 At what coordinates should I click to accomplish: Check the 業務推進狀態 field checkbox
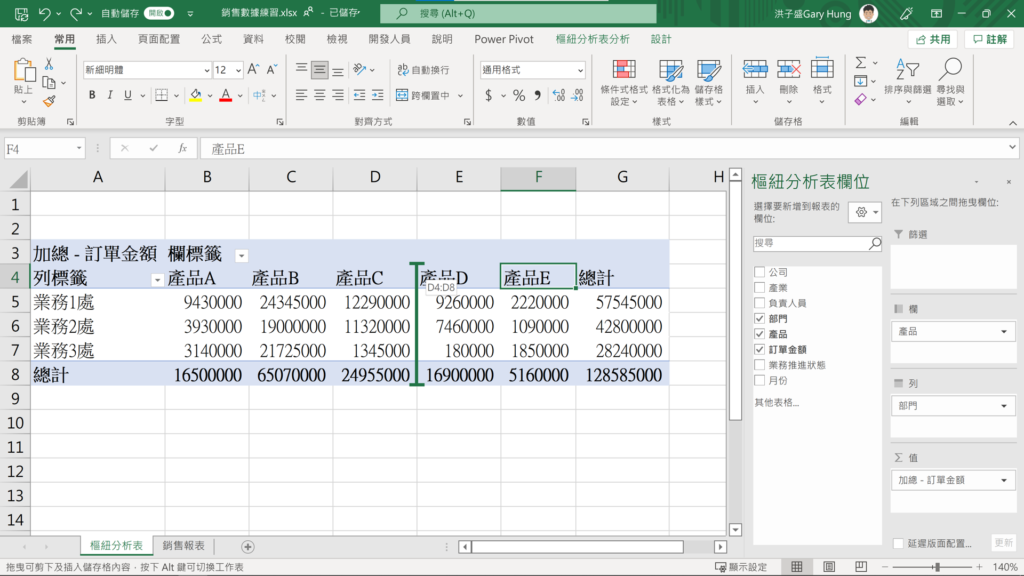[x=760, y=365]
